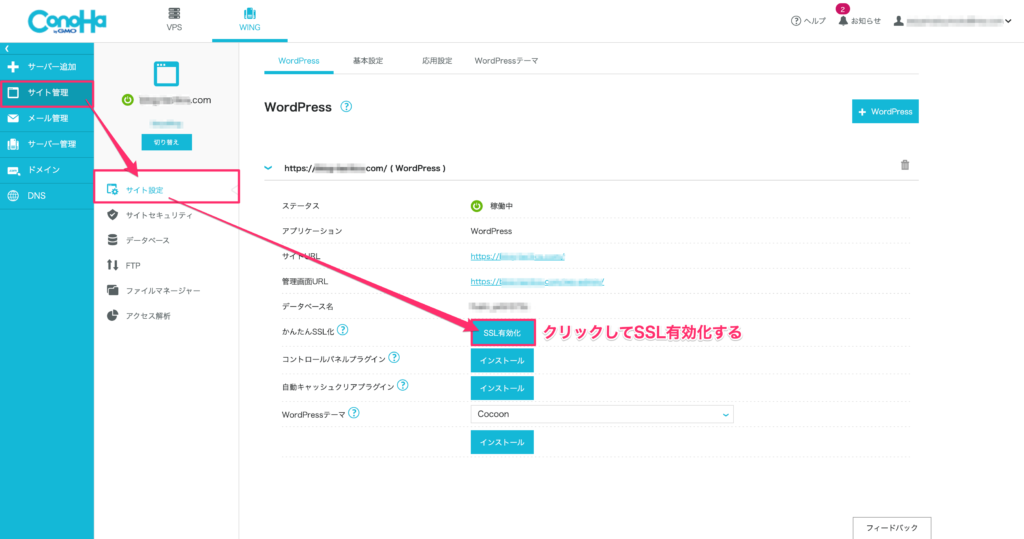Open DNS in the sidebar
Viewport: 1024px width, 539px height.
pos(46,195)
